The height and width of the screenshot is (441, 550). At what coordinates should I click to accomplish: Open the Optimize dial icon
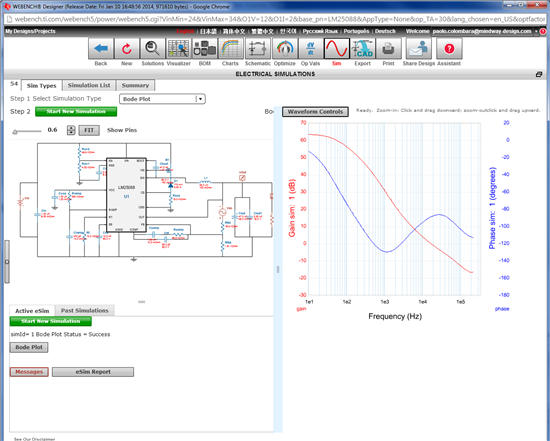click(284, 49)
